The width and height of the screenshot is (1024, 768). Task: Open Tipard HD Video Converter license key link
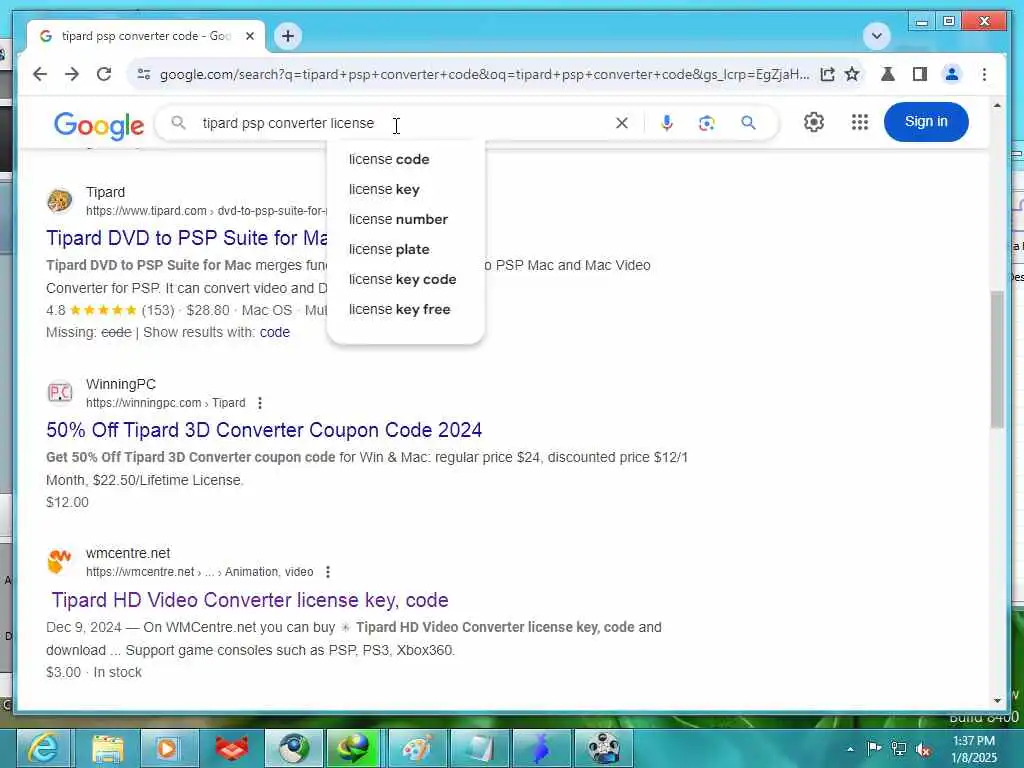click(249, 600)
